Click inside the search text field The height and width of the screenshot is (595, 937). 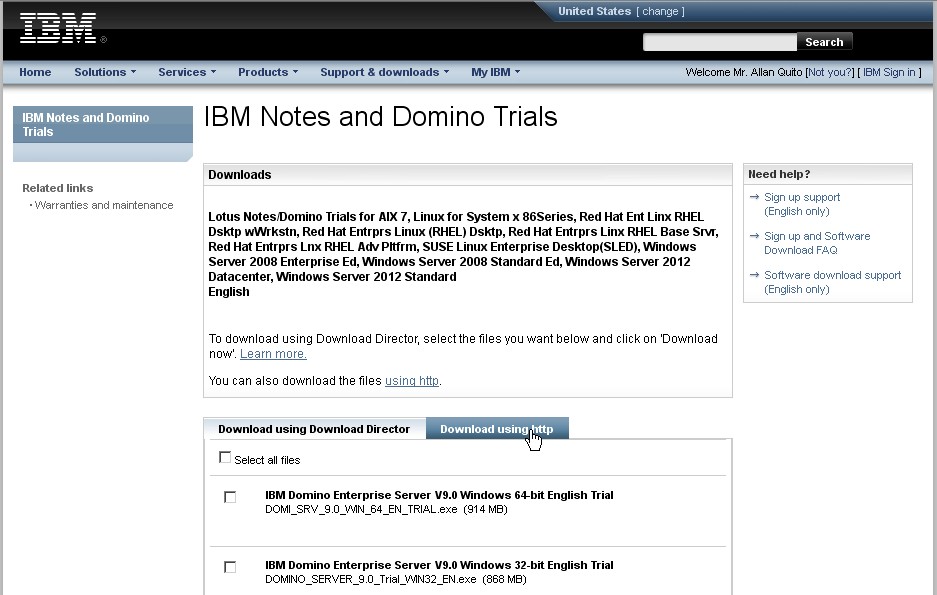719,41
